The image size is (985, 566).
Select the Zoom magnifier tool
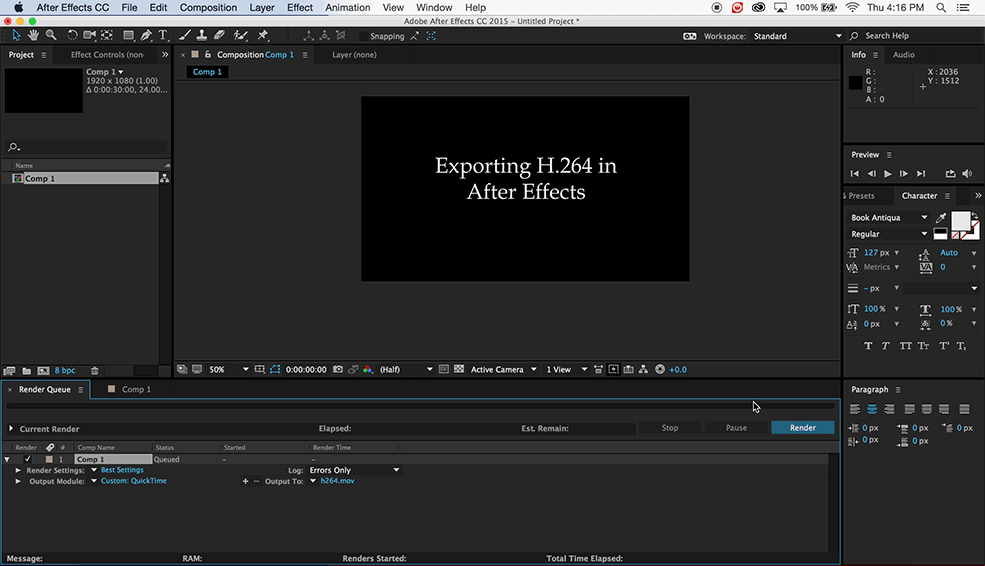tap(51, 36)
